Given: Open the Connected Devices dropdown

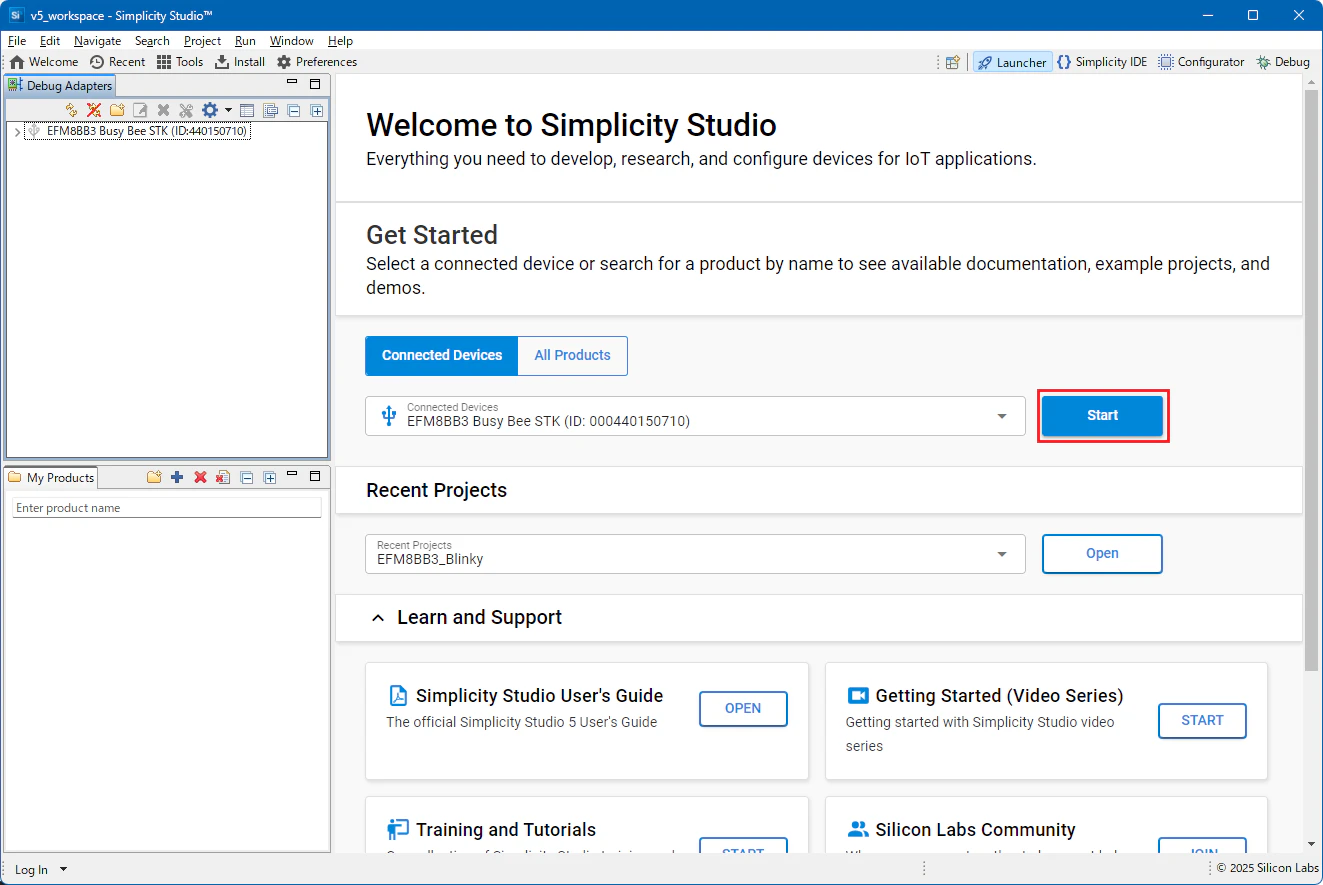Looking at the screenshot, I should [x=695, y=416].
